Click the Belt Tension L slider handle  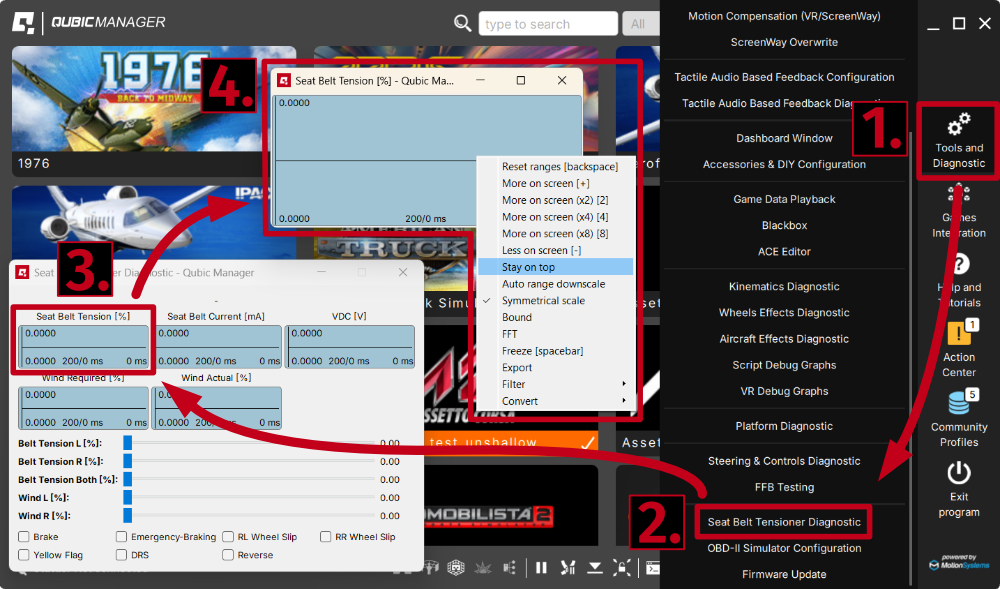click(x=128, y=443)
